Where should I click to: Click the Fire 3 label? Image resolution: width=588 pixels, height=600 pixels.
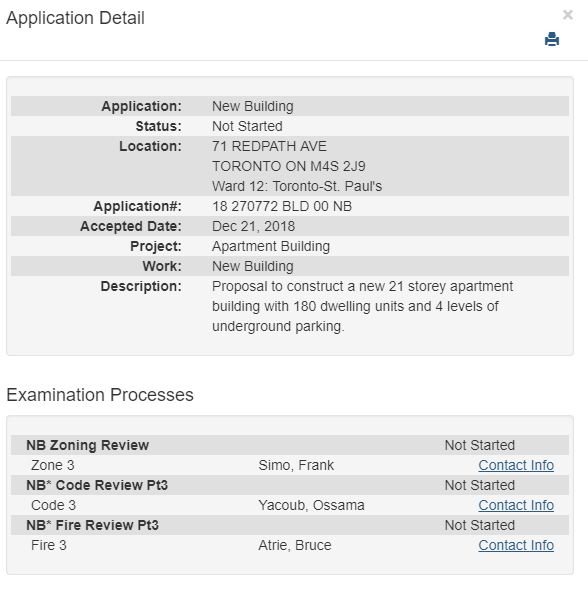tap(49, 545)
